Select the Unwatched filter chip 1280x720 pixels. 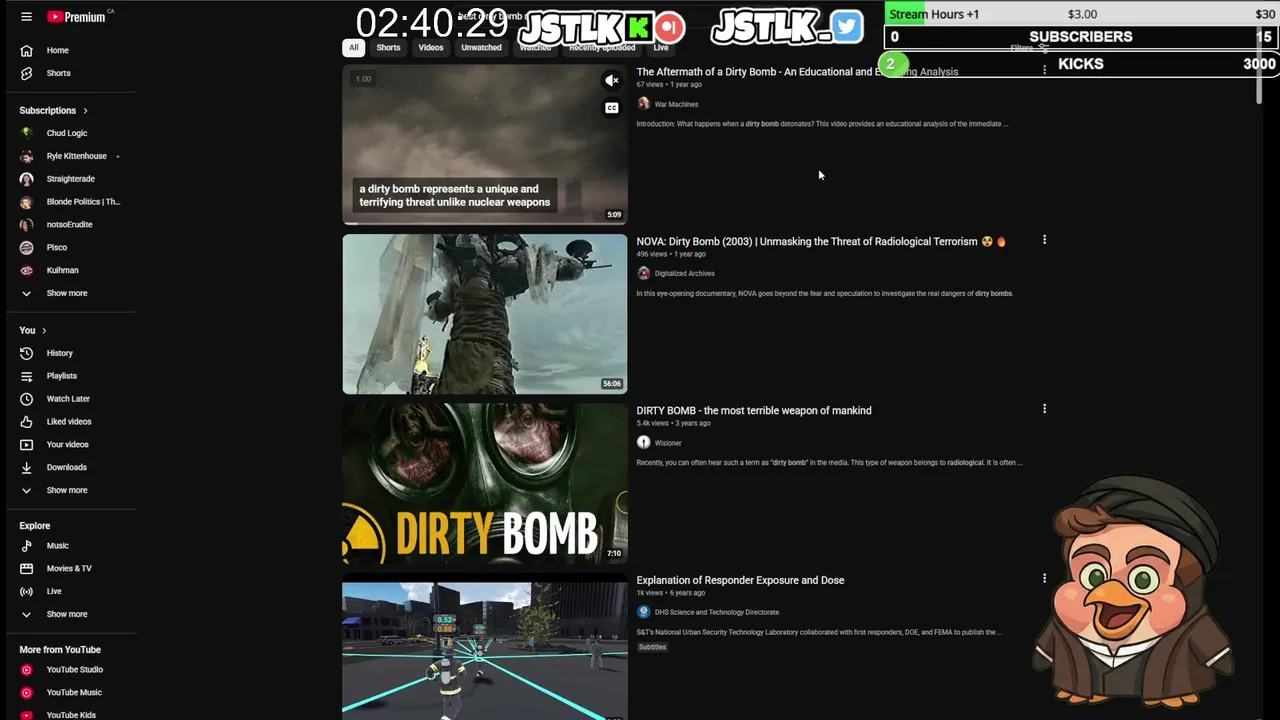[x=481, y=47]
